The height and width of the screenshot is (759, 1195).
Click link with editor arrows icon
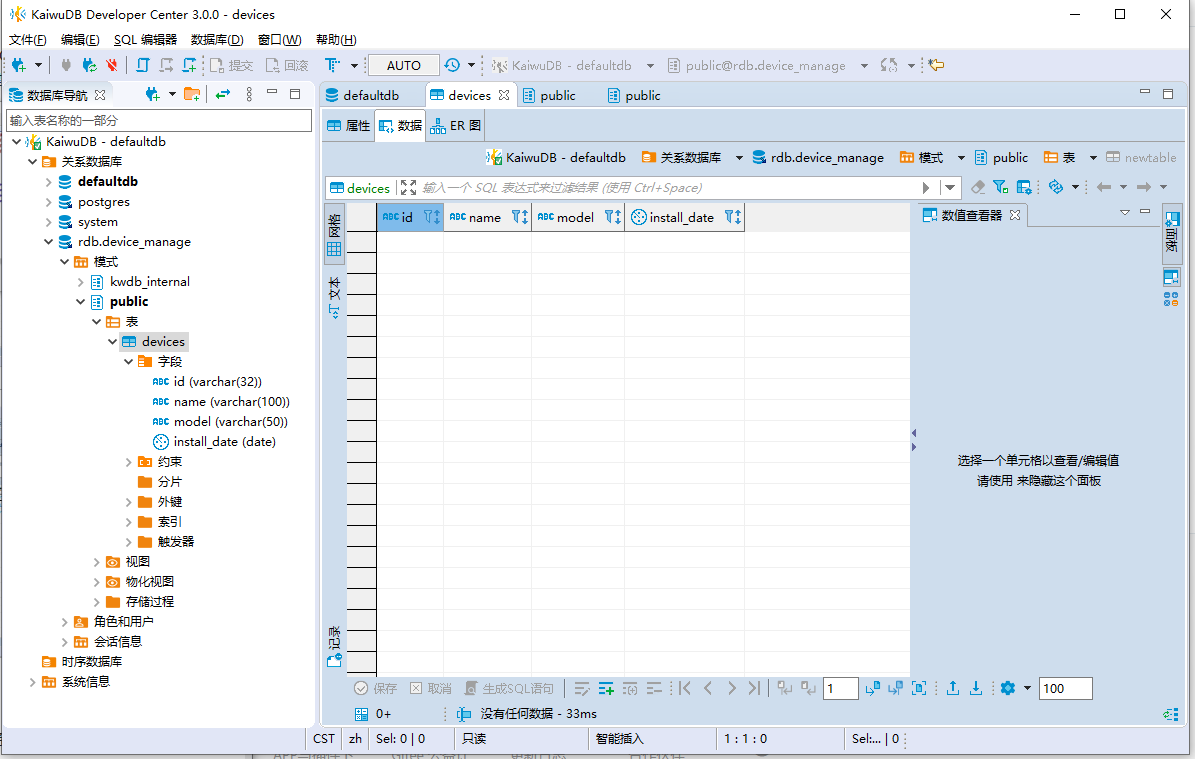click(223, 94)
